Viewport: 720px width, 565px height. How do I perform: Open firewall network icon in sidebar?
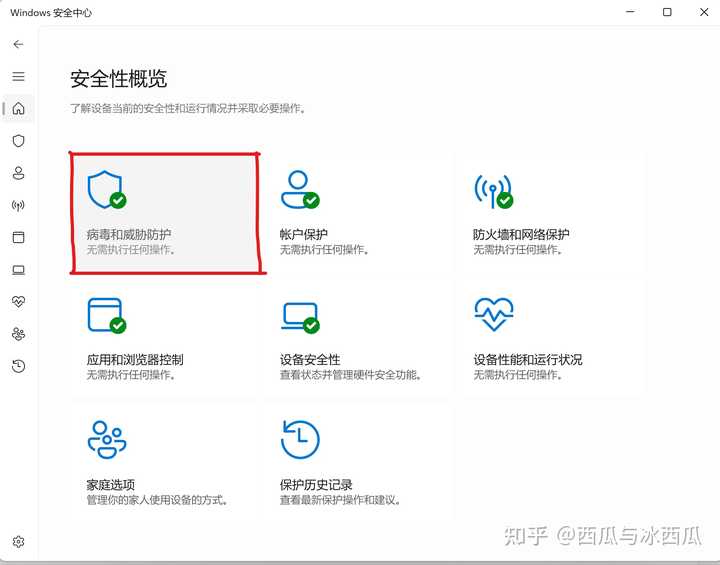point(18,205)
